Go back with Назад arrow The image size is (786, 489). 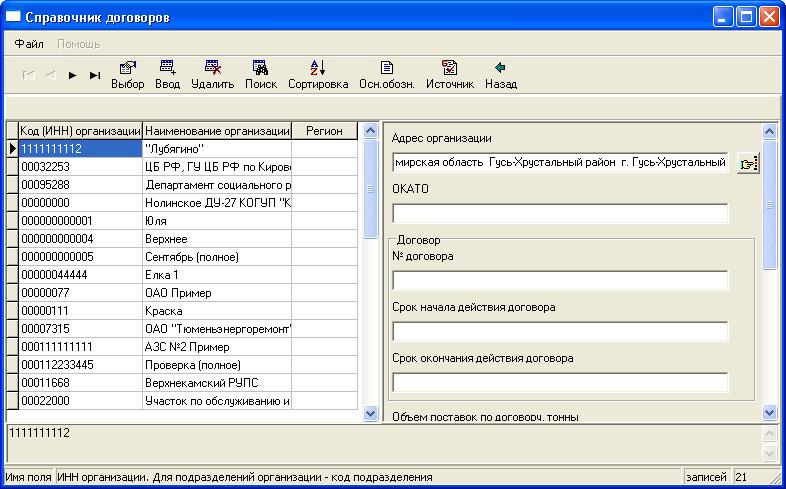pos(500,68)
